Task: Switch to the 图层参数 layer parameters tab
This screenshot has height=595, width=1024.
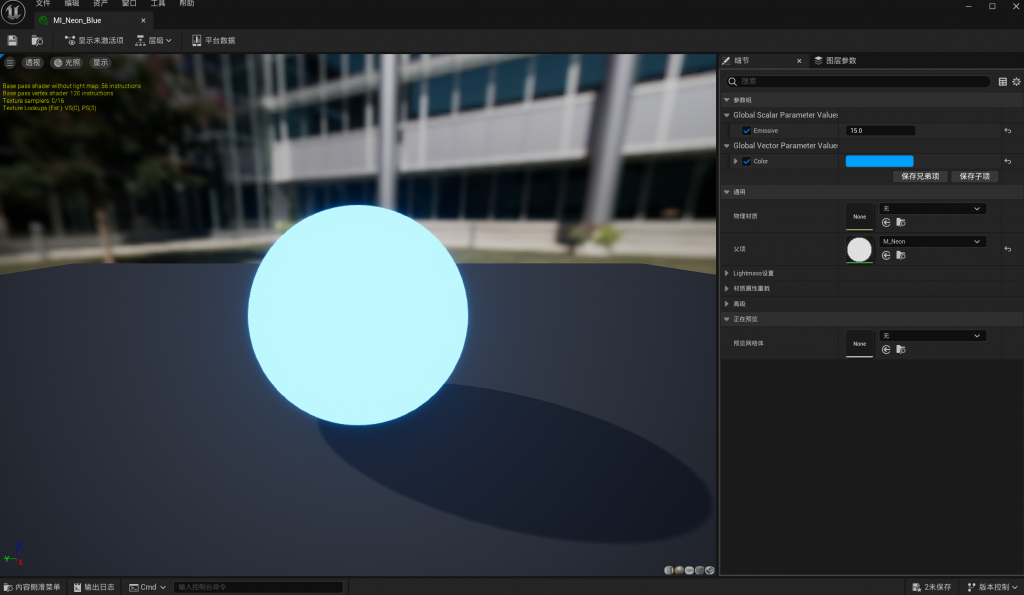Action: (x=835, y=61)
